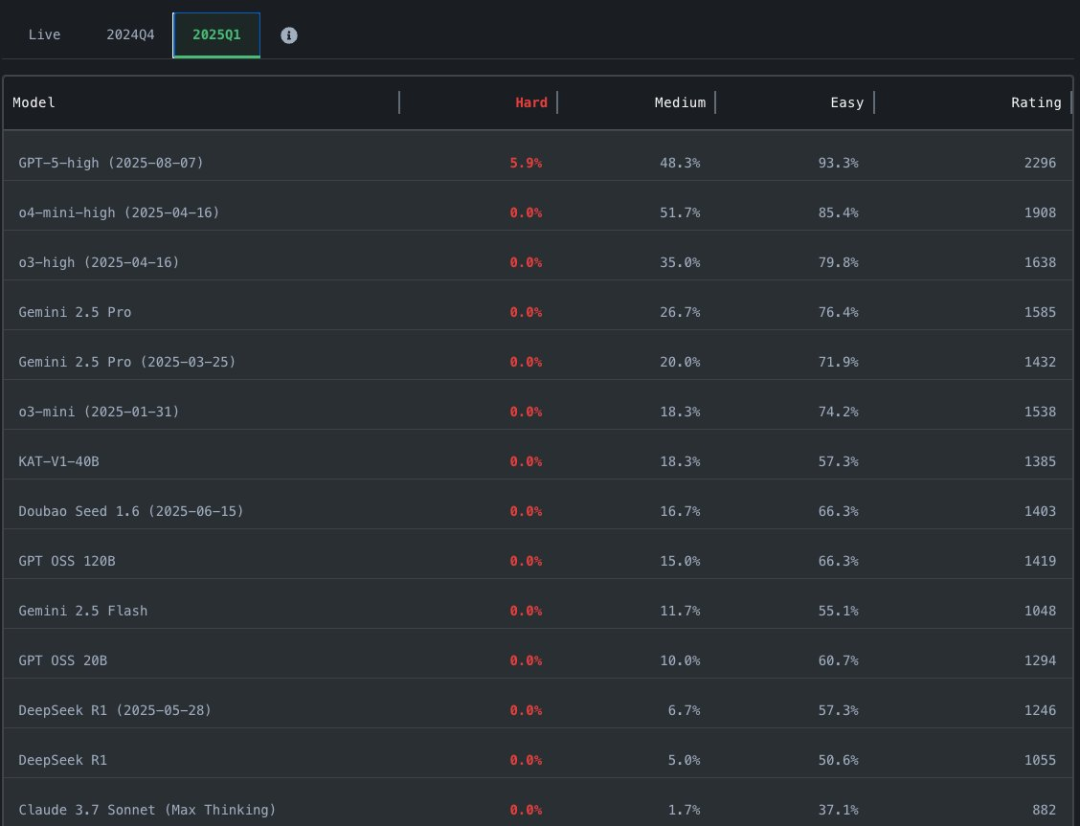Select the 2025Q1 tab
1080x826 pixels.
216,34
